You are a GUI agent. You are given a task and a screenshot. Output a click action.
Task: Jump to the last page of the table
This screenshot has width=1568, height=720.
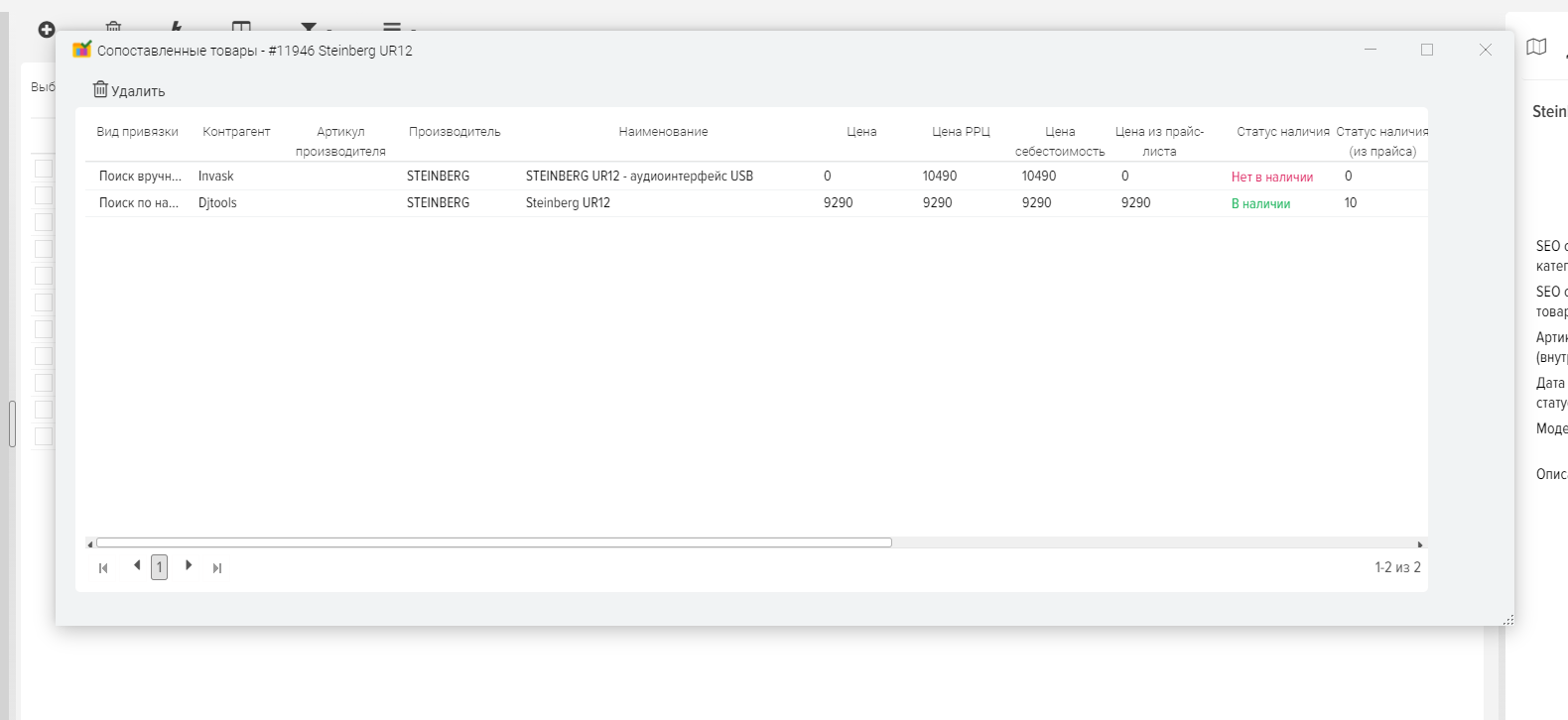click(217, 568)
